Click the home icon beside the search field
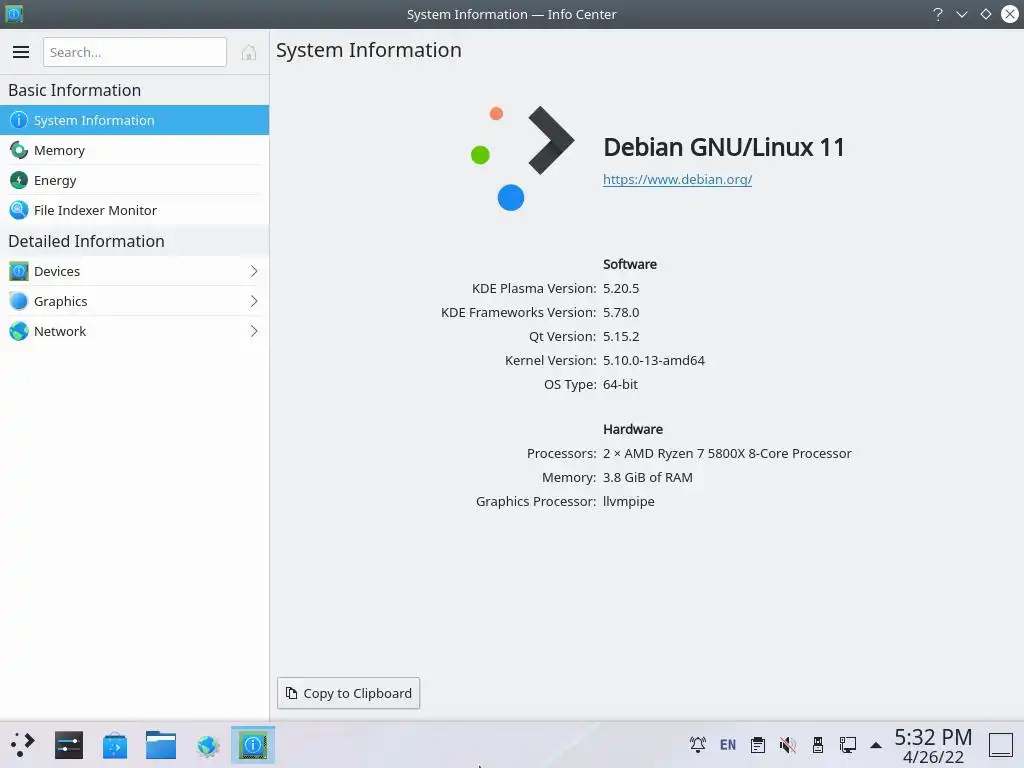The image size is (1024, 768). (248, 52)
